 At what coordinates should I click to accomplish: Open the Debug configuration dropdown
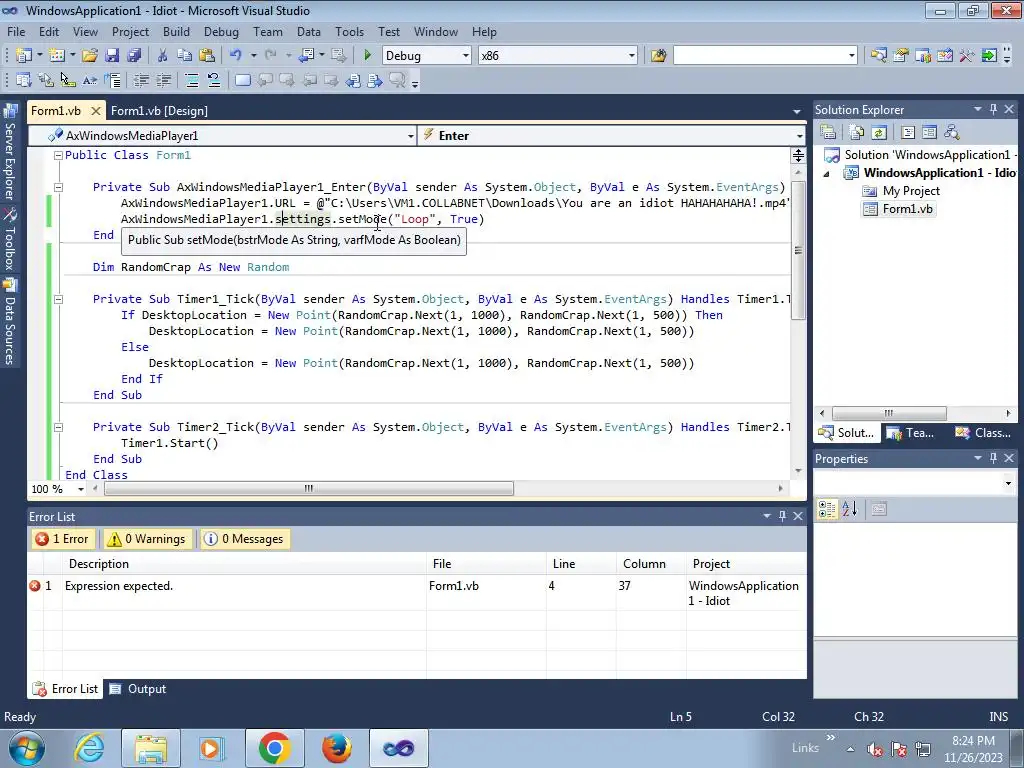coord(466,56)
